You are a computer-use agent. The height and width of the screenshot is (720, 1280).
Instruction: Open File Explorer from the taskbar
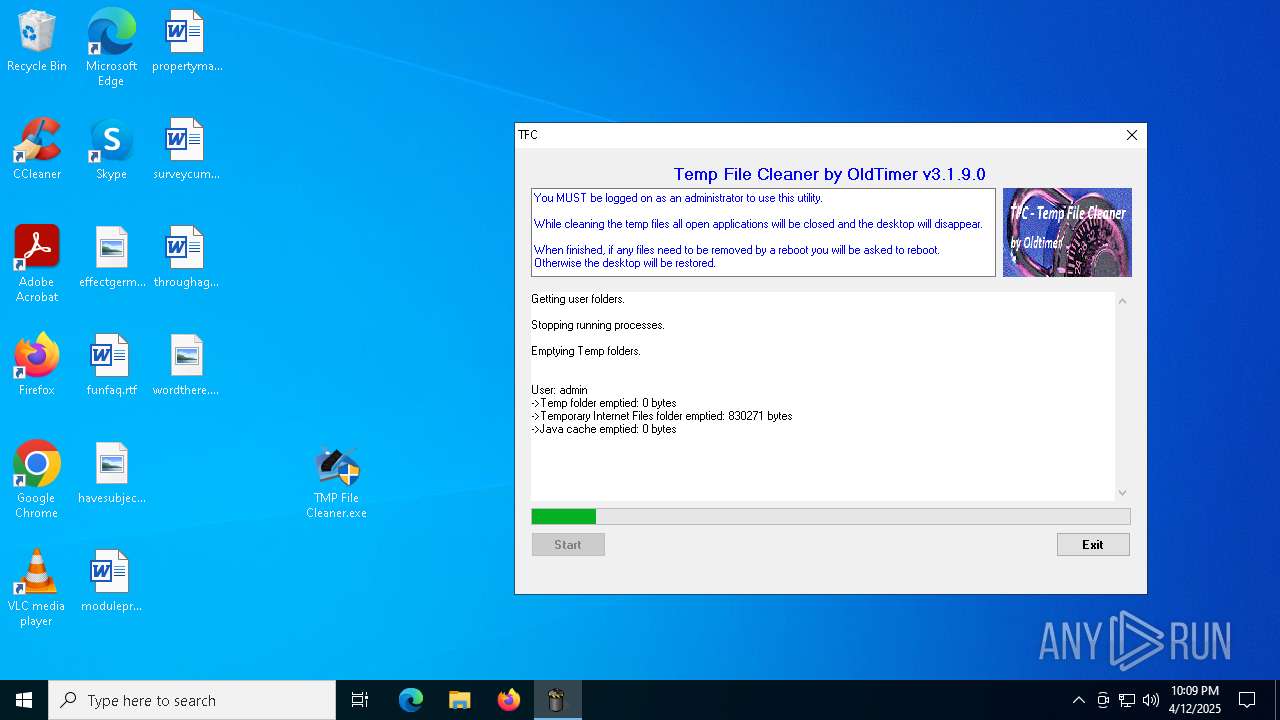tap(459, 700)
